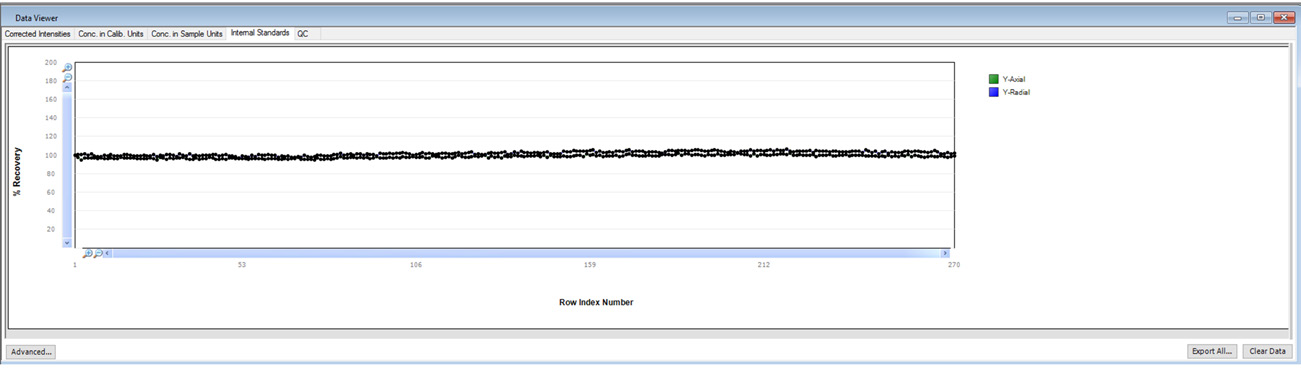Click the green Y-Axial legend swatch
Viewport: 1301px width, 369px height.
993,79
